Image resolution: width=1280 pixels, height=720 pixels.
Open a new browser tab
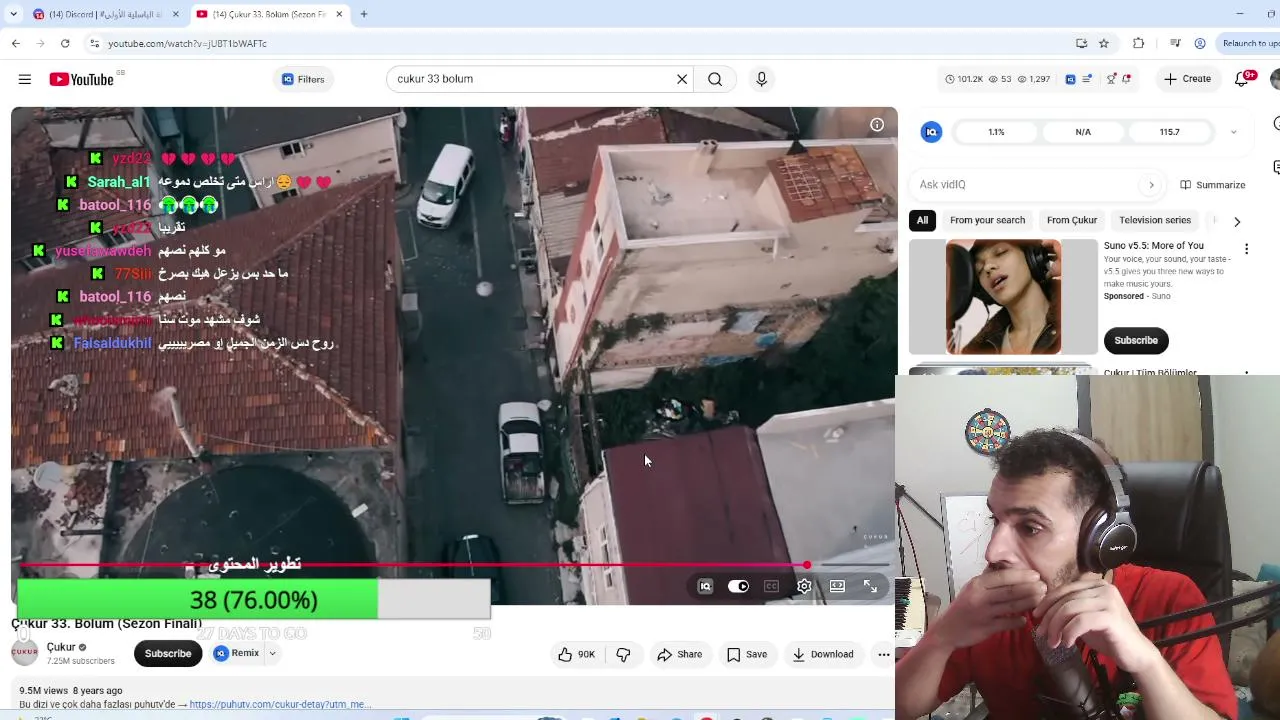pyautogui.click(x=364, y=14)
